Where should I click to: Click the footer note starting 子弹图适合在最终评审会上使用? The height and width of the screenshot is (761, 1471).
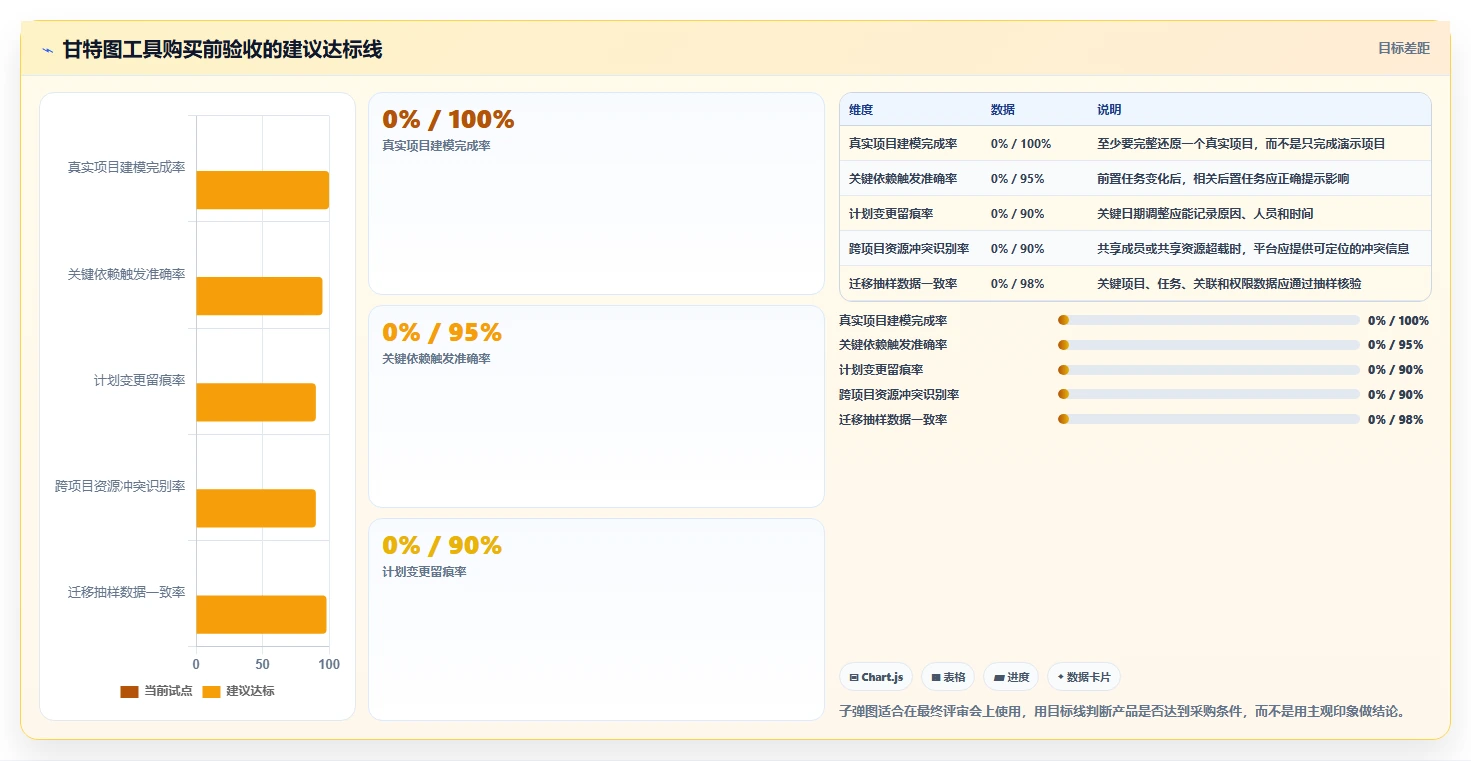click(x=1124, y=712)
